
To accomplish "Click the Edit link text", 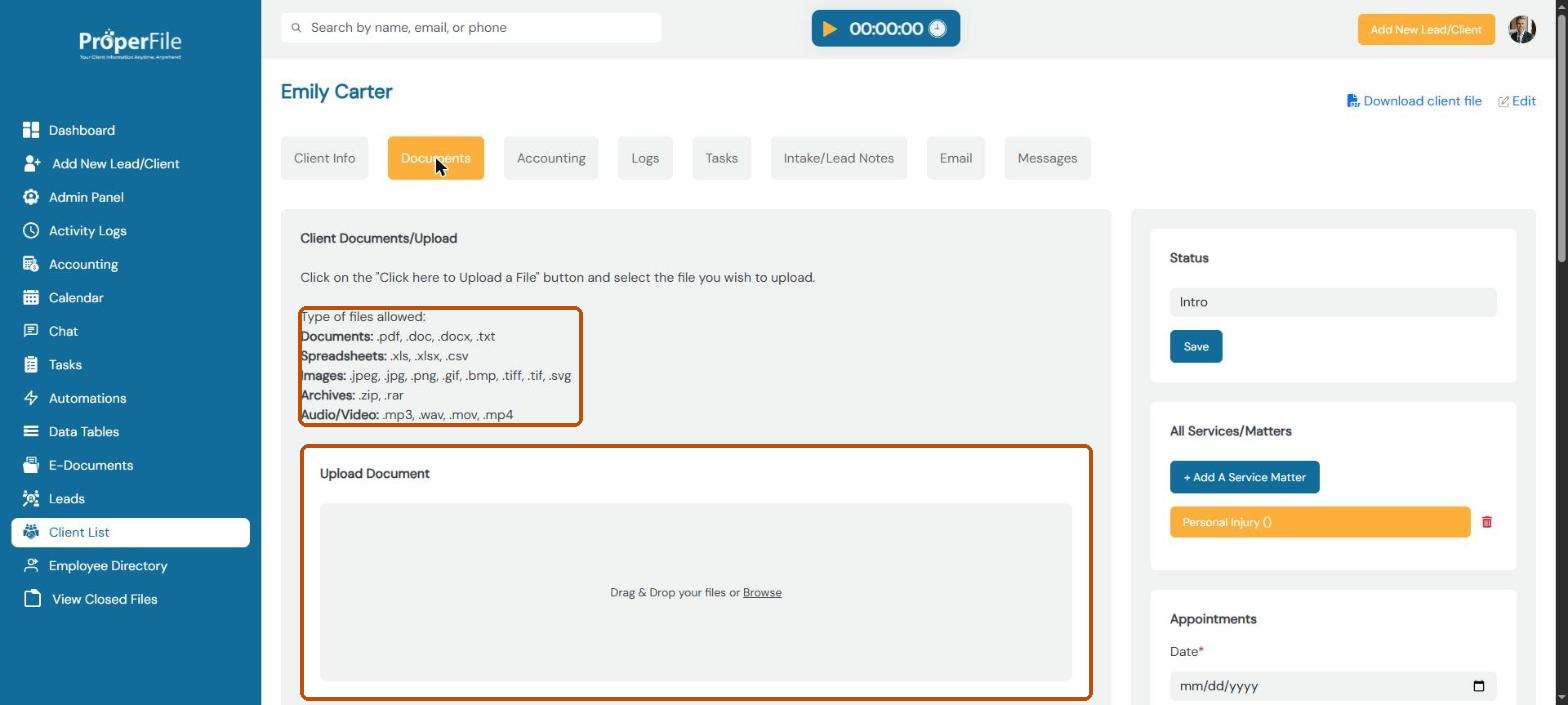I will (x=1524, y=101).
